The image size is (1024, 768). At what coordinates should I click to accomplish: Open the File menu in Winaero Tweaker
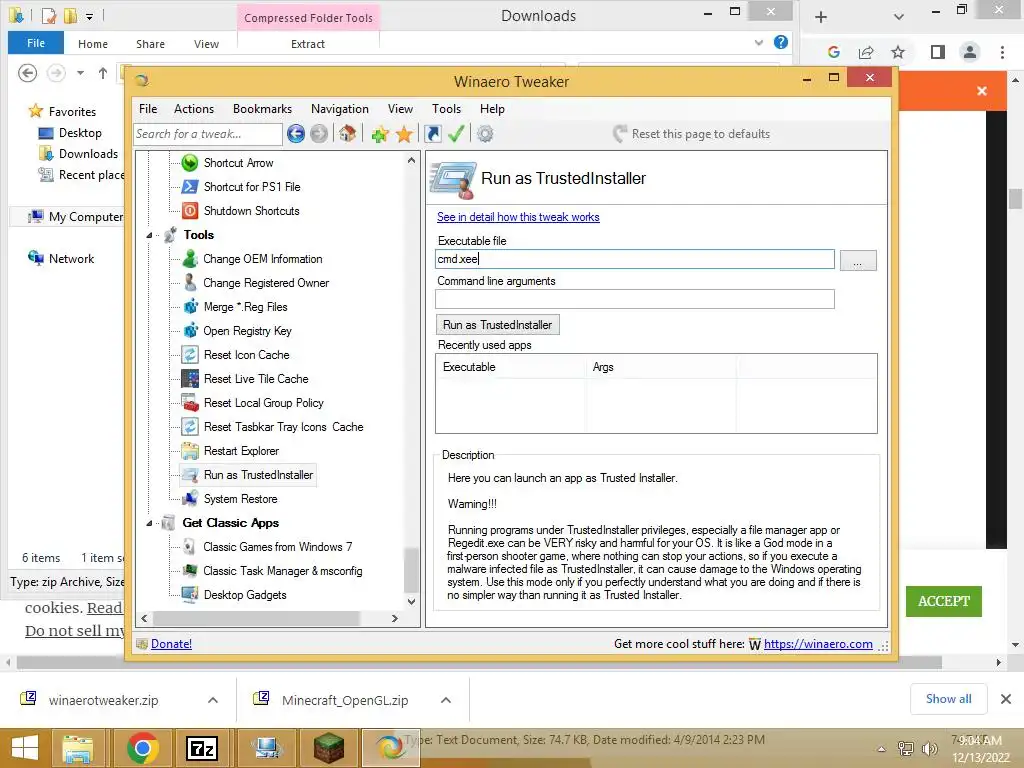point(148,109)
